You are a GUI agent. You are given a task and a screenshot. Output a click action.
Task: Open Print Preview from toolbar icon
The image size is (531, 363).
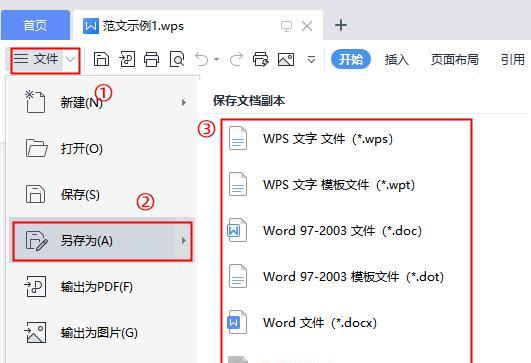(x=177, y=60)
